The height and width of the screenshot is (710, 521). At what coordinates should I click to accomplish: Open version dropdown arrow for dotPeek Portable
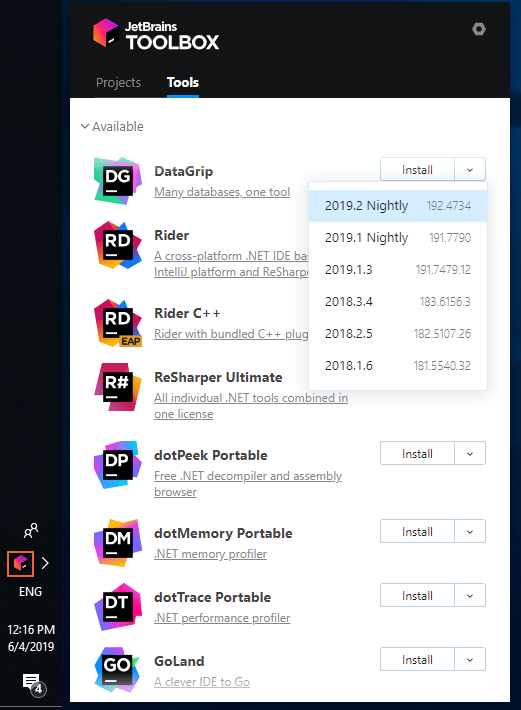[470, 453]
